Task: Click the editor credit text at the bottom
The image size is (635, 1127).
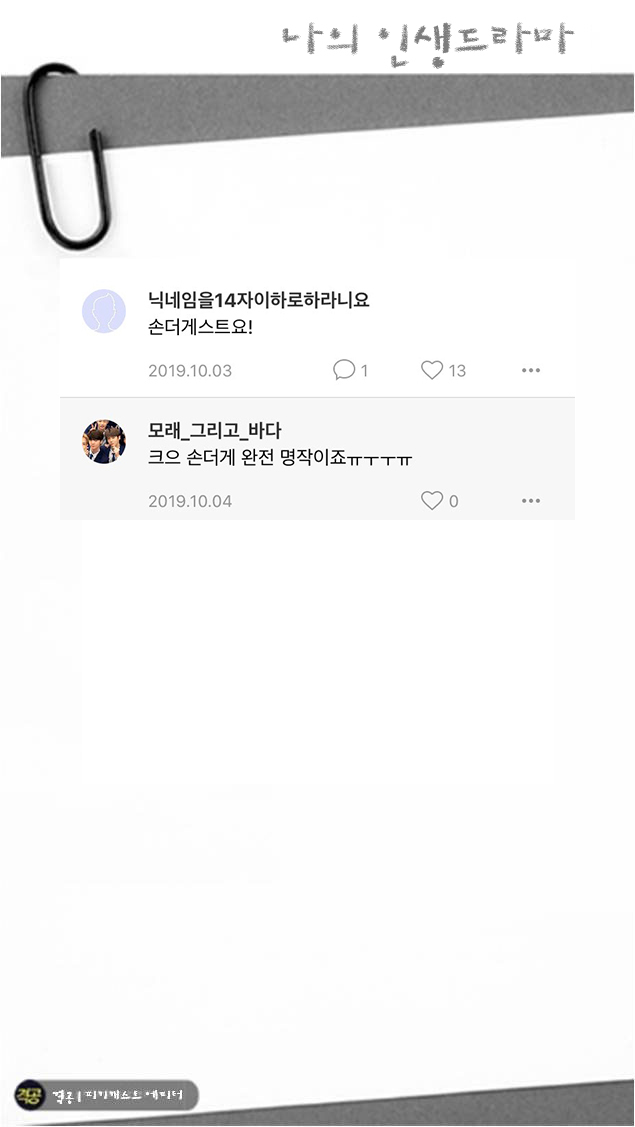Action: (x=115, y=1095)
